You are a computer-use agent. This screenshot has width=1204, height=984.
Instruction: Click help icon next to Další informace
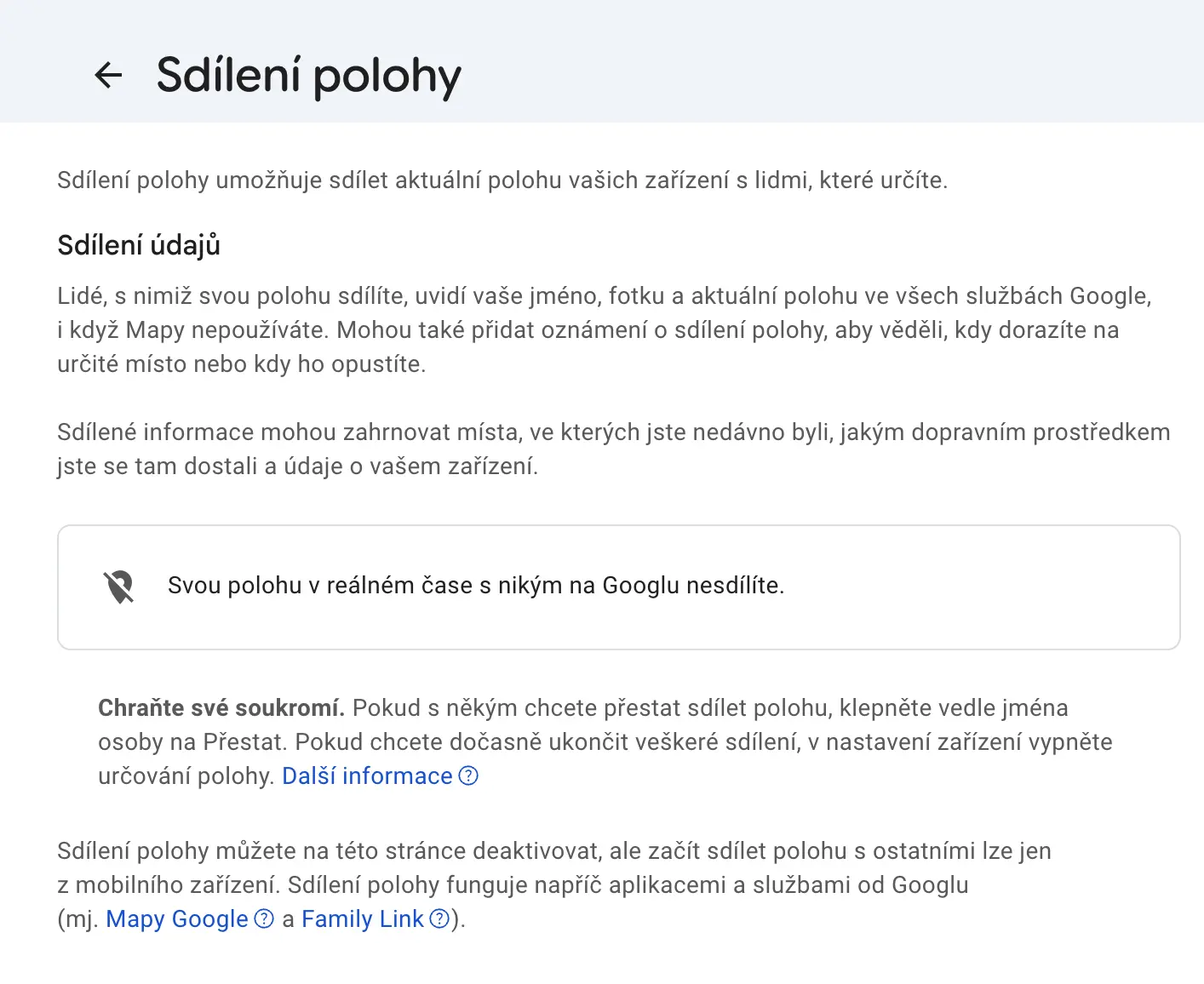(x=468, y=775)
